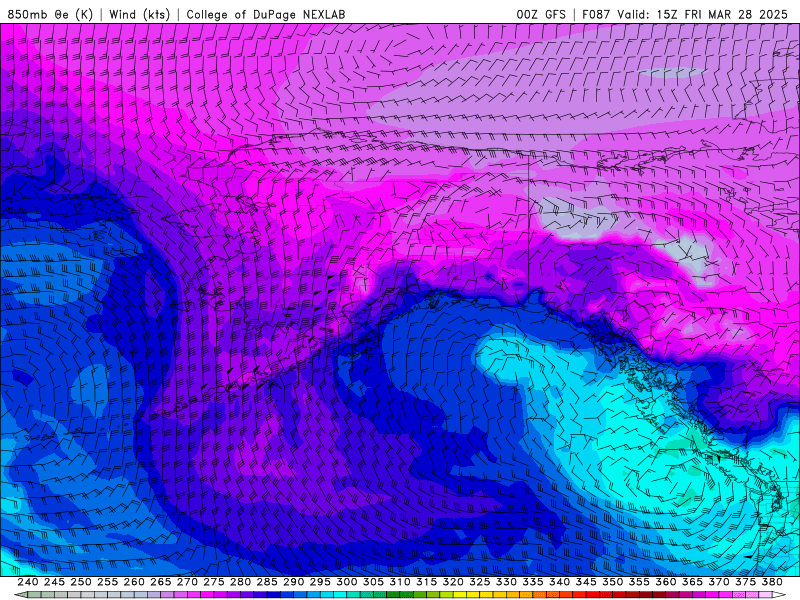Click the "College of DuPage NEXLAB" credit
Screen dimensions: 800x600
click(266, 14)
